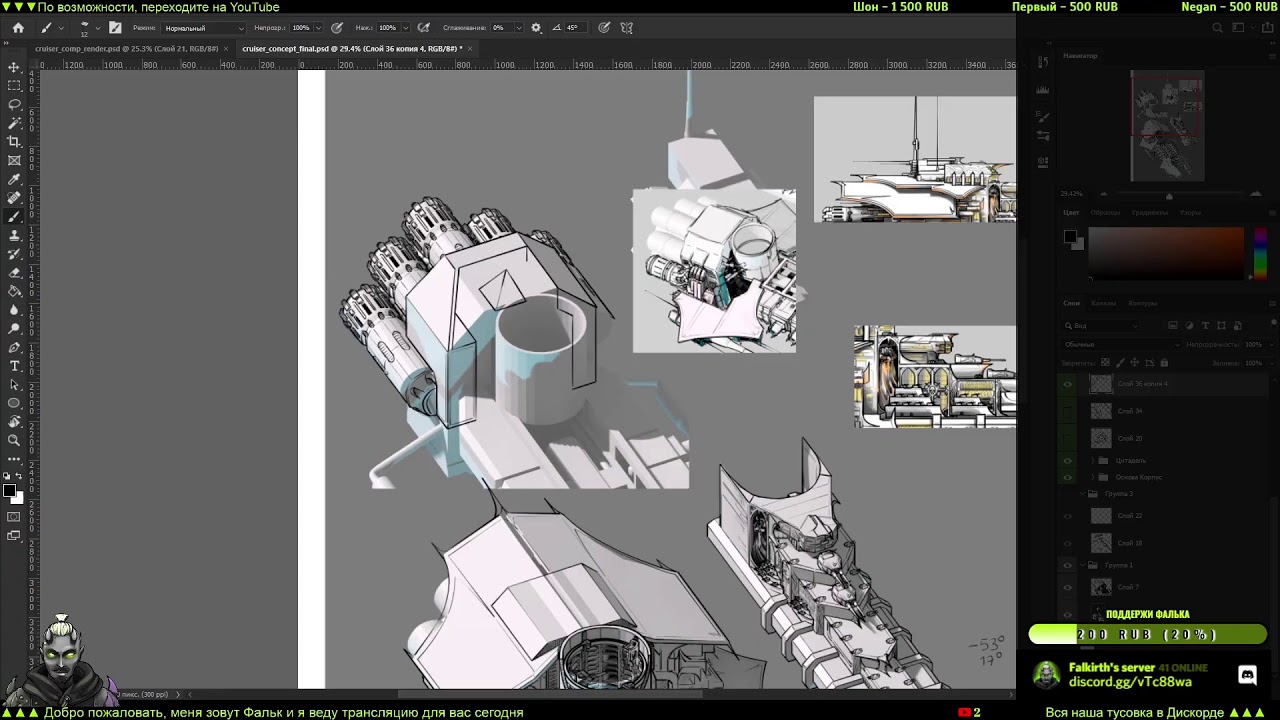
Task: Select the Hand tool
Action: point(14,422)
